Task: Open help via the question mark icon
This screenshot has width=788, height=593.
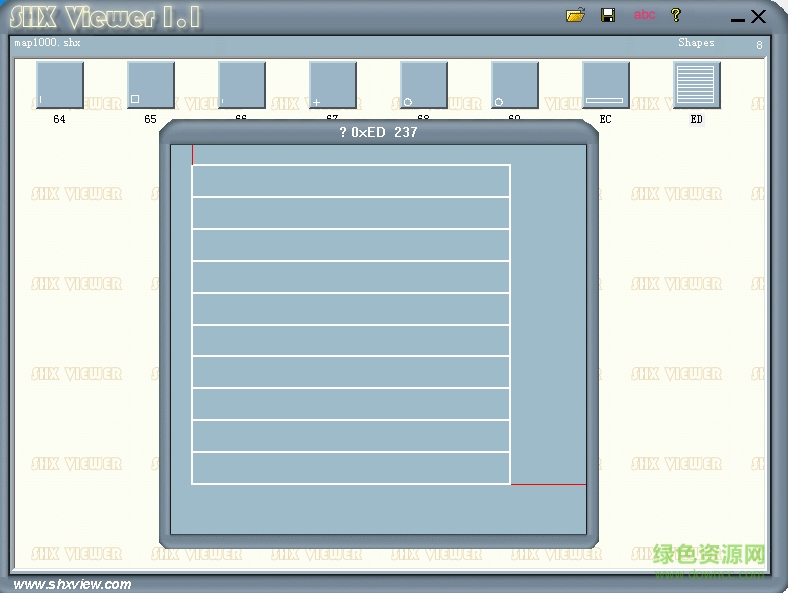Action: pyautogui.click(x=676, y=15)
